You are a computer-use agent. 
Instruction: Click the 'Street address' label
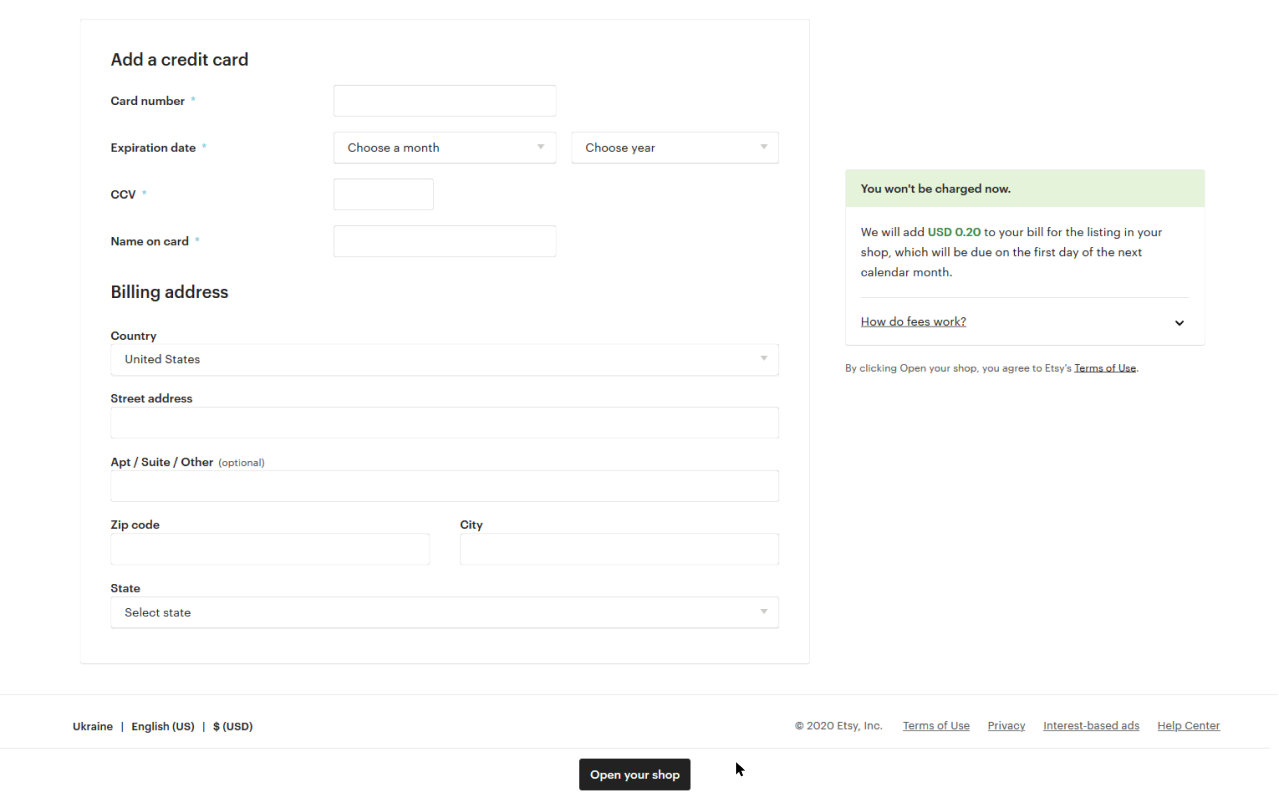(152, 398)
